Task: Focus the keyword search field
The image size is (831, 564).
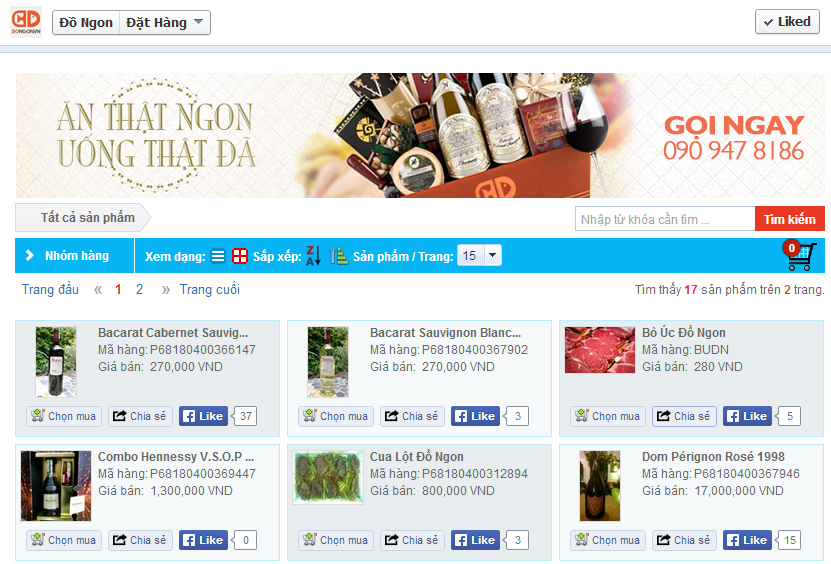Action: click(x=665, y=219)
